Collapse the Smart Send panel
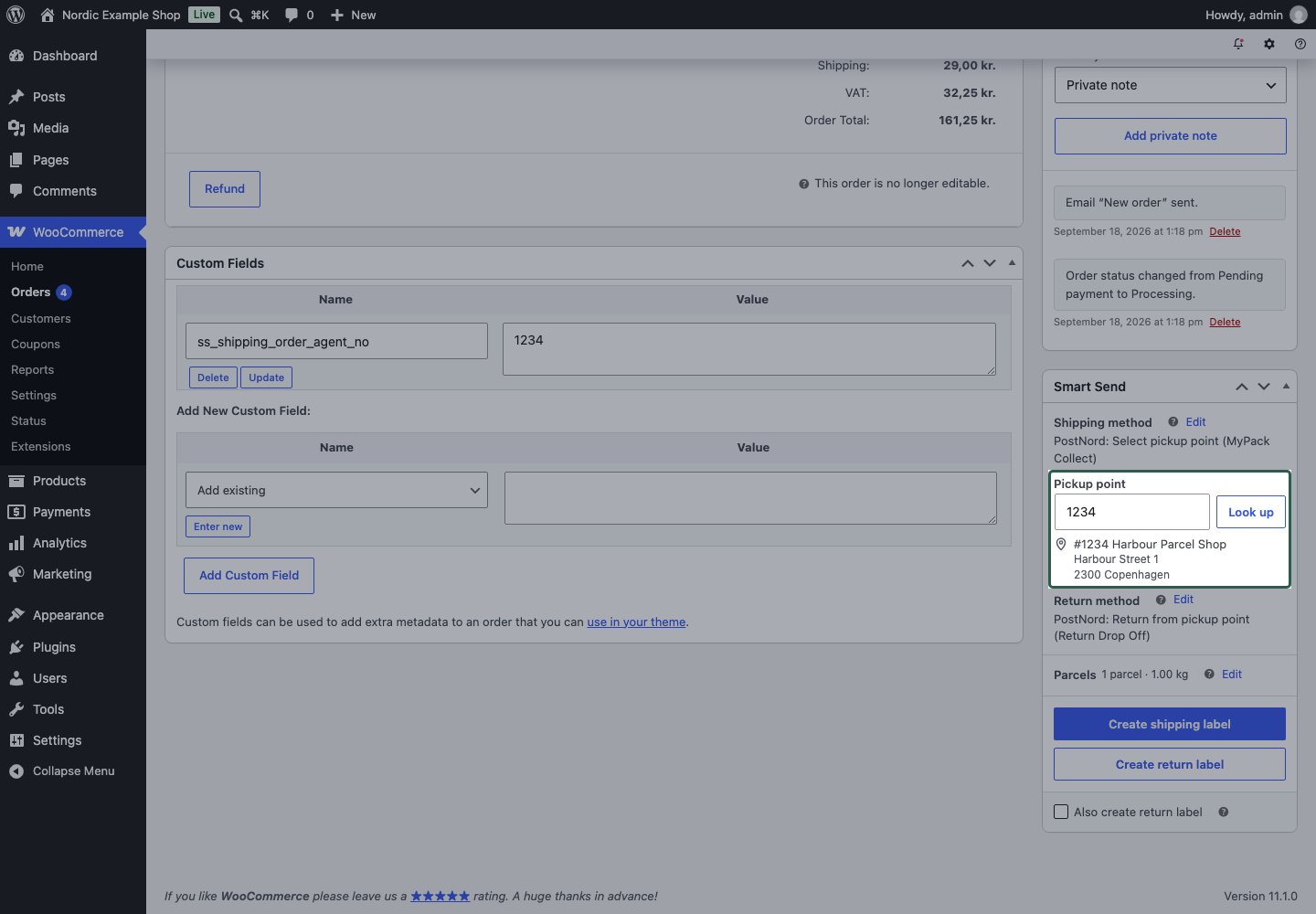The image size is (1316, 914). click(1286, 387)
